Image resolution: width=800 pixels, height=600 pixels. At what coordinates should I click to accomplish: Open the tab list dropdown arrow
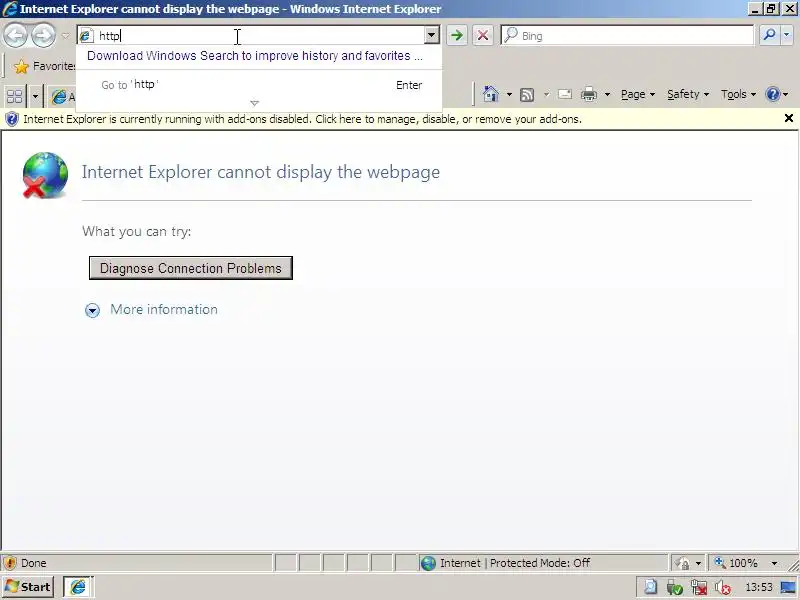coord(35,95)
